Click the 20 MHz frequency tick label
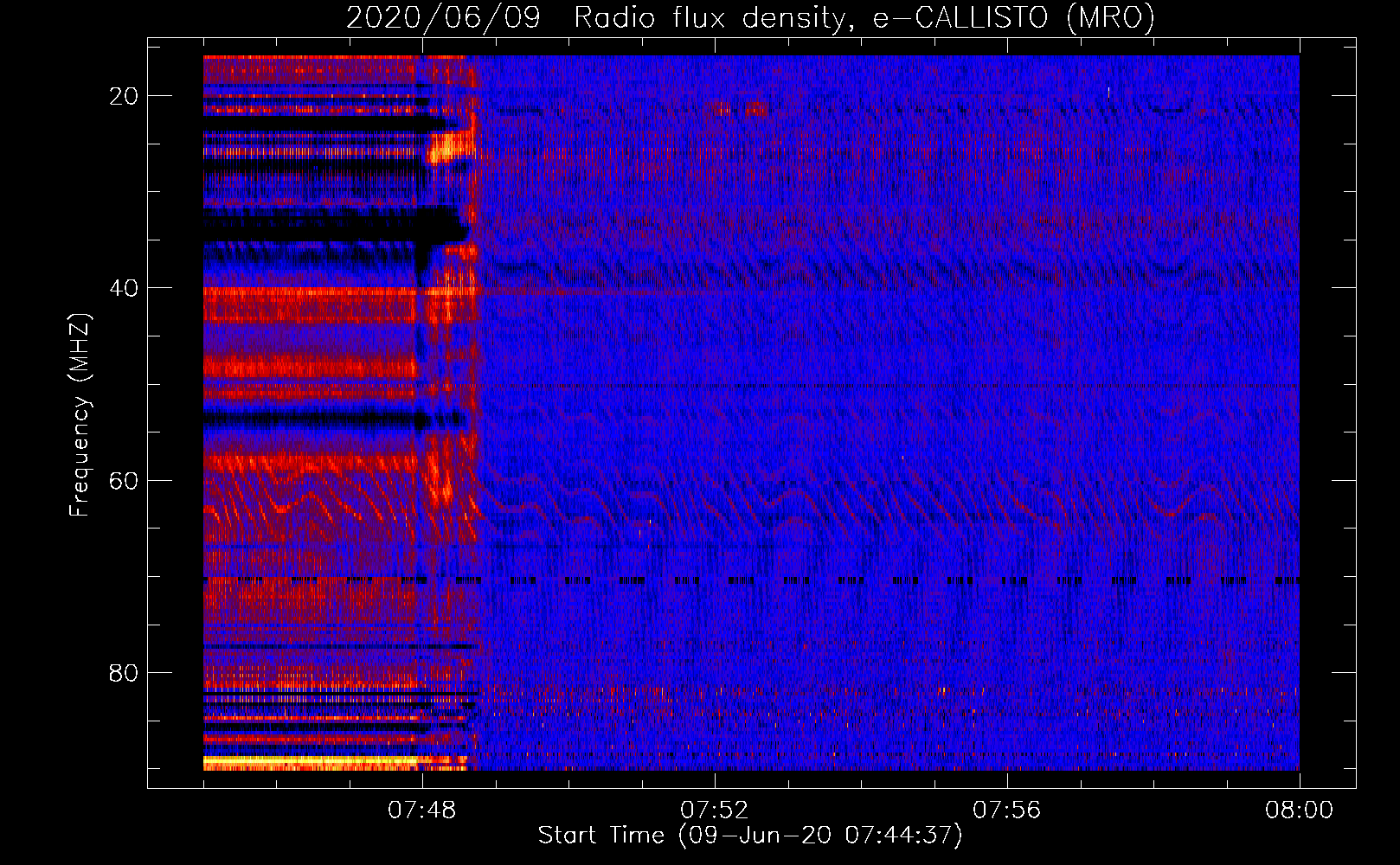 tap(124, 96)
